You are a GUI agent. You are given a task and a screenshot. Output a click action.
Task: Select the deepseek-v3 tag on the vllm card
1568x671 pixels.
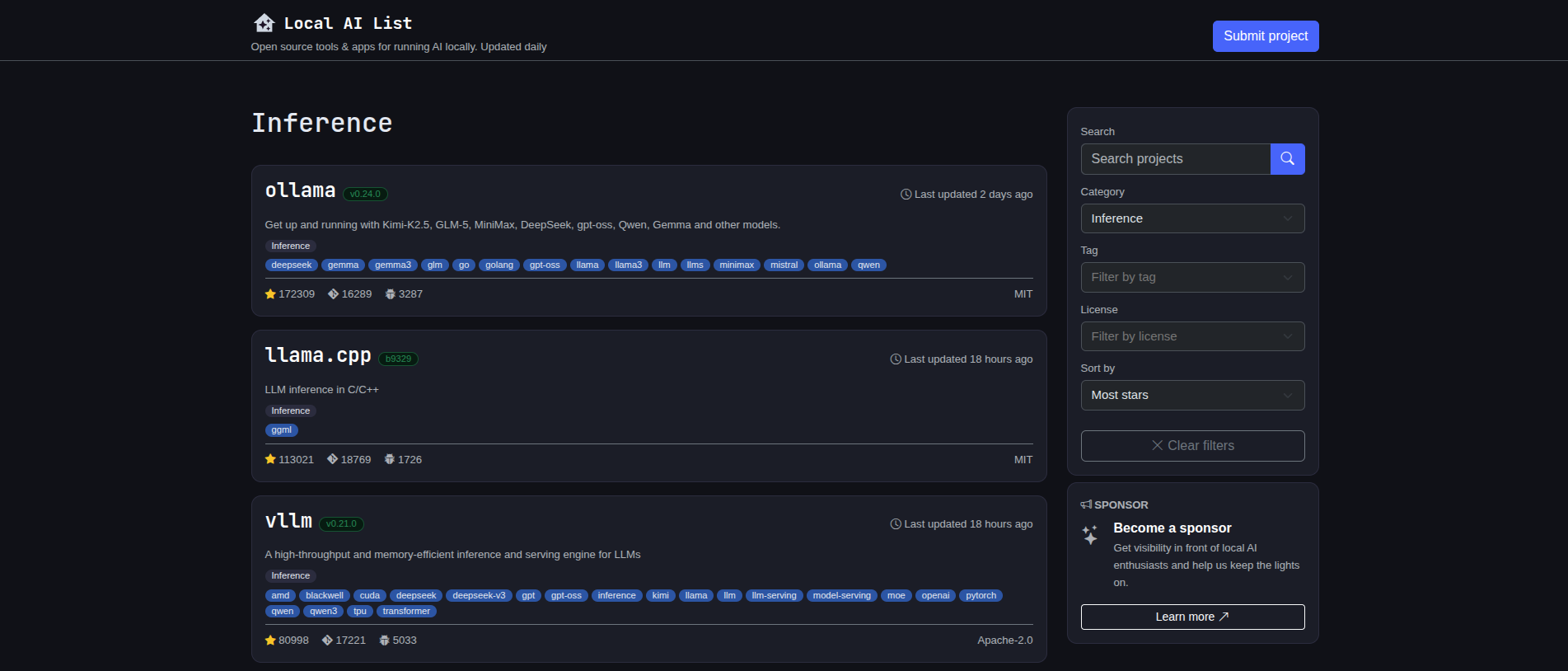pos(480,596)
